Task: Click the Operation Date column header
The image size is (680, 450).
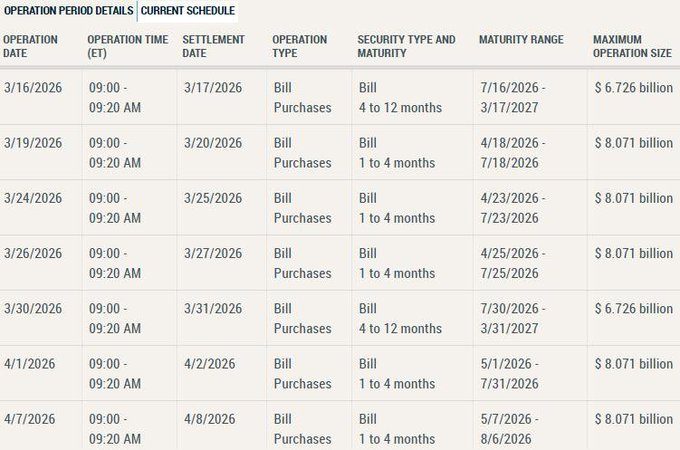Action: tap(30, 46)
